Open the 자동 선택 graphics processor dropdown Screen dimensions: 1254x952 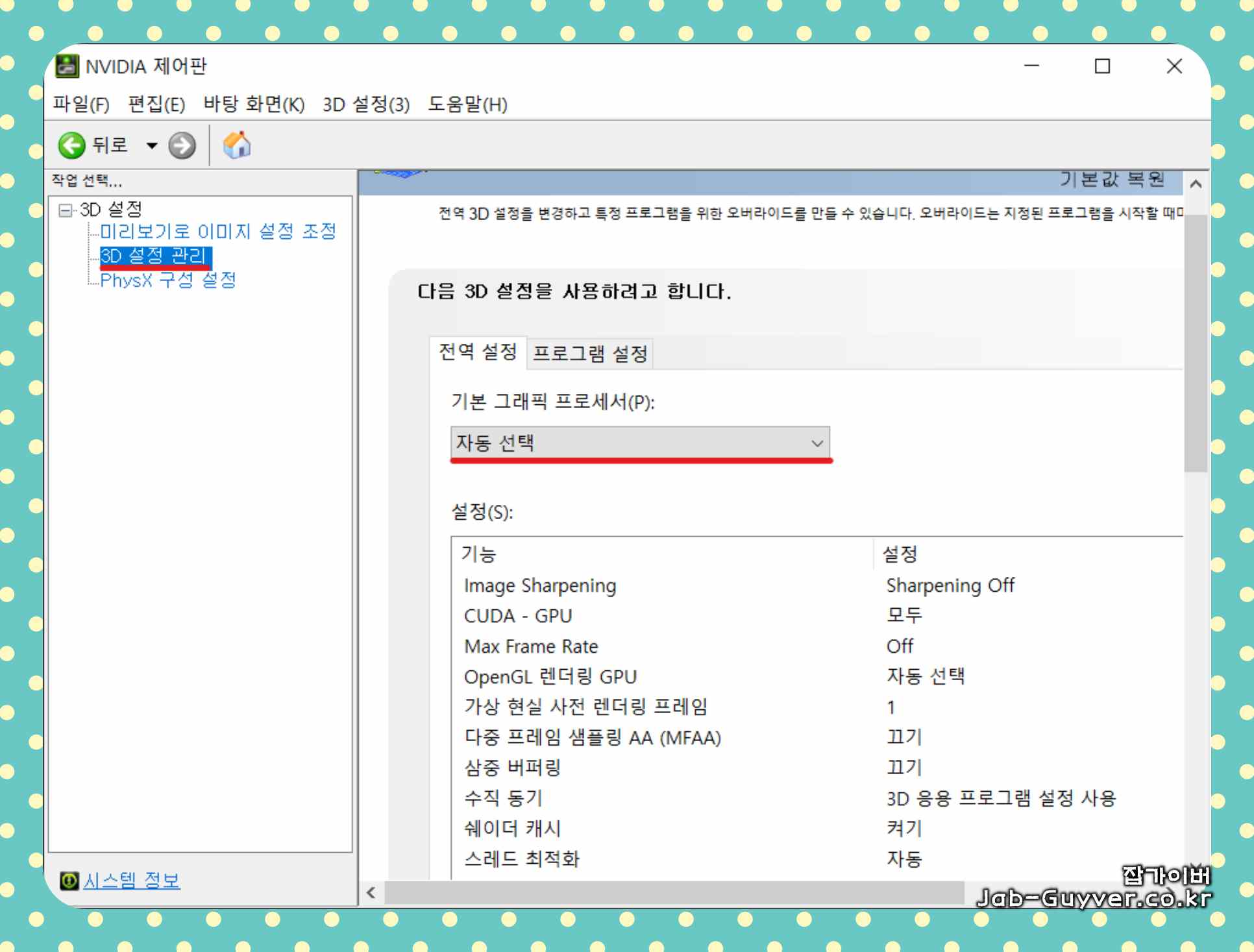coord(639,443)
